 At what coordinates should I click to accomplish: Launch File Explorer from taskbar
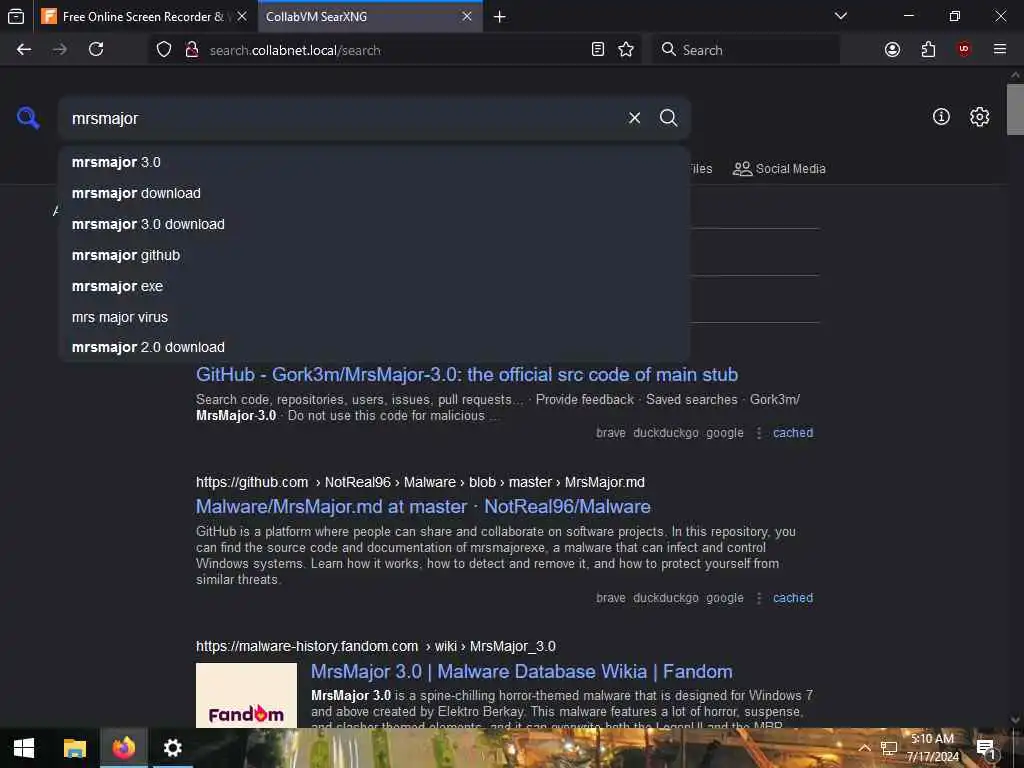point(74,748)
